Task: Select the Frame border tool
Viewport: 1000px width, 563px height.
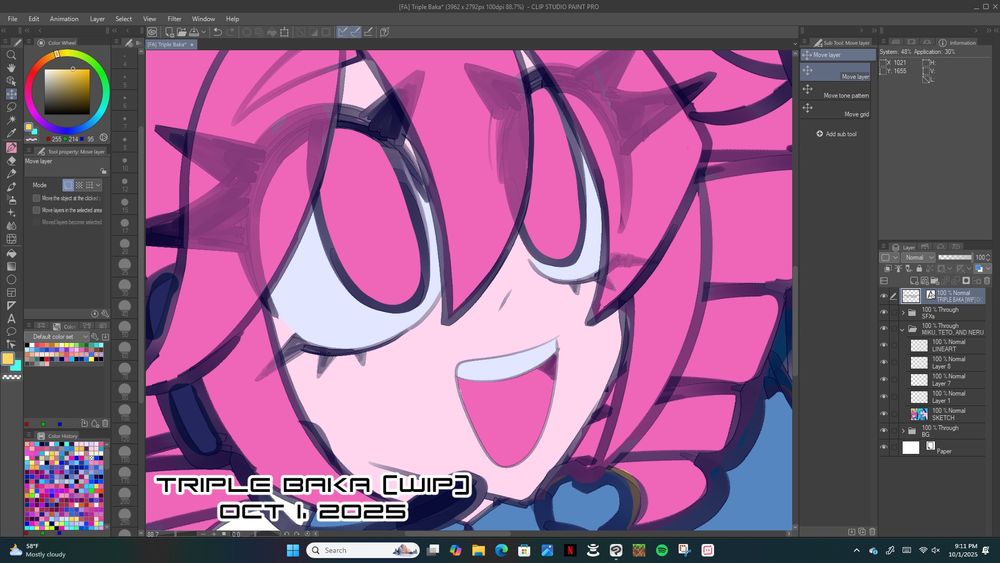Action: [11, 293]
